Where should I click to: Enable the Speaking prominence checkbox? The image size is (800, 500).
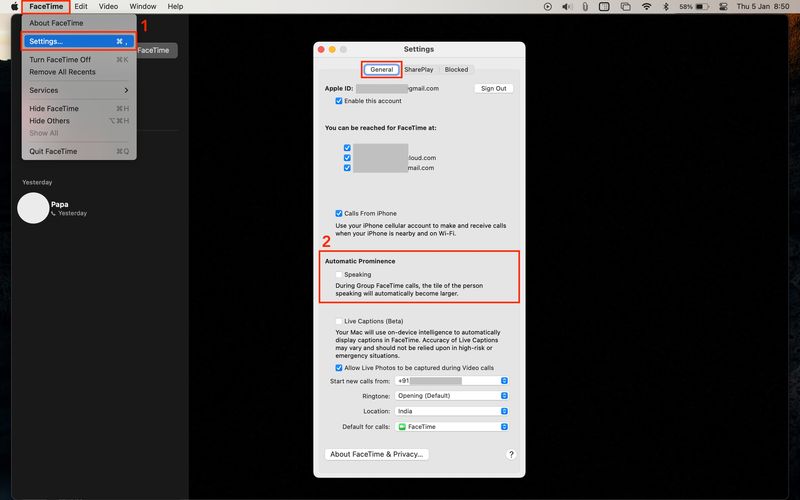339,274
